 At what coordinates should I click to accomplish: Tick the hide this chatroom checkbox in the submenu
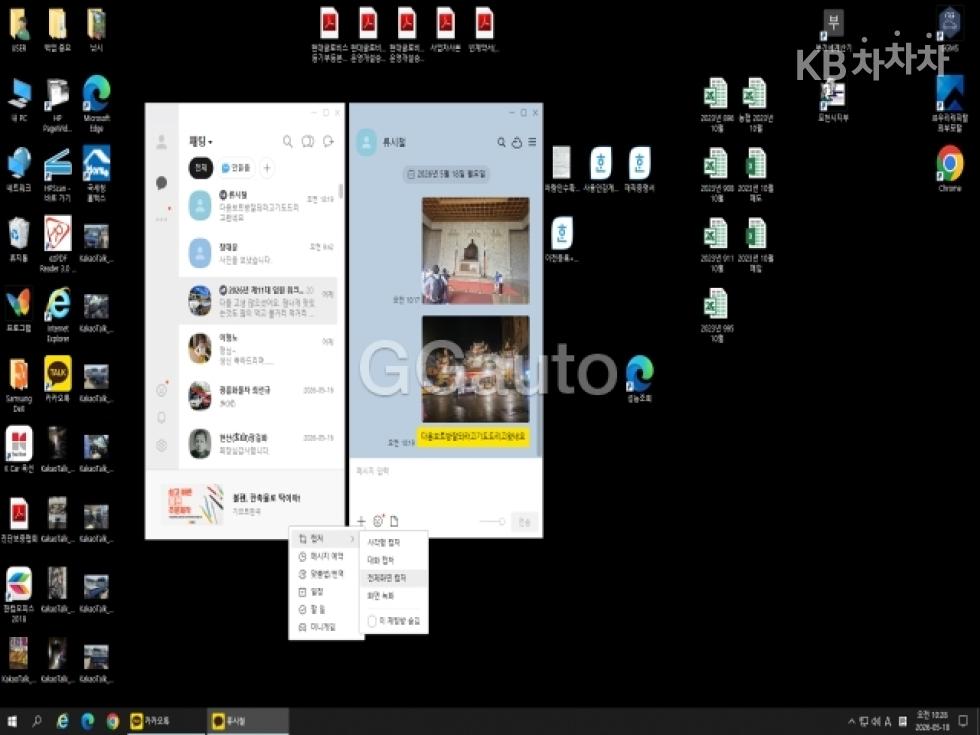[372, 621]
